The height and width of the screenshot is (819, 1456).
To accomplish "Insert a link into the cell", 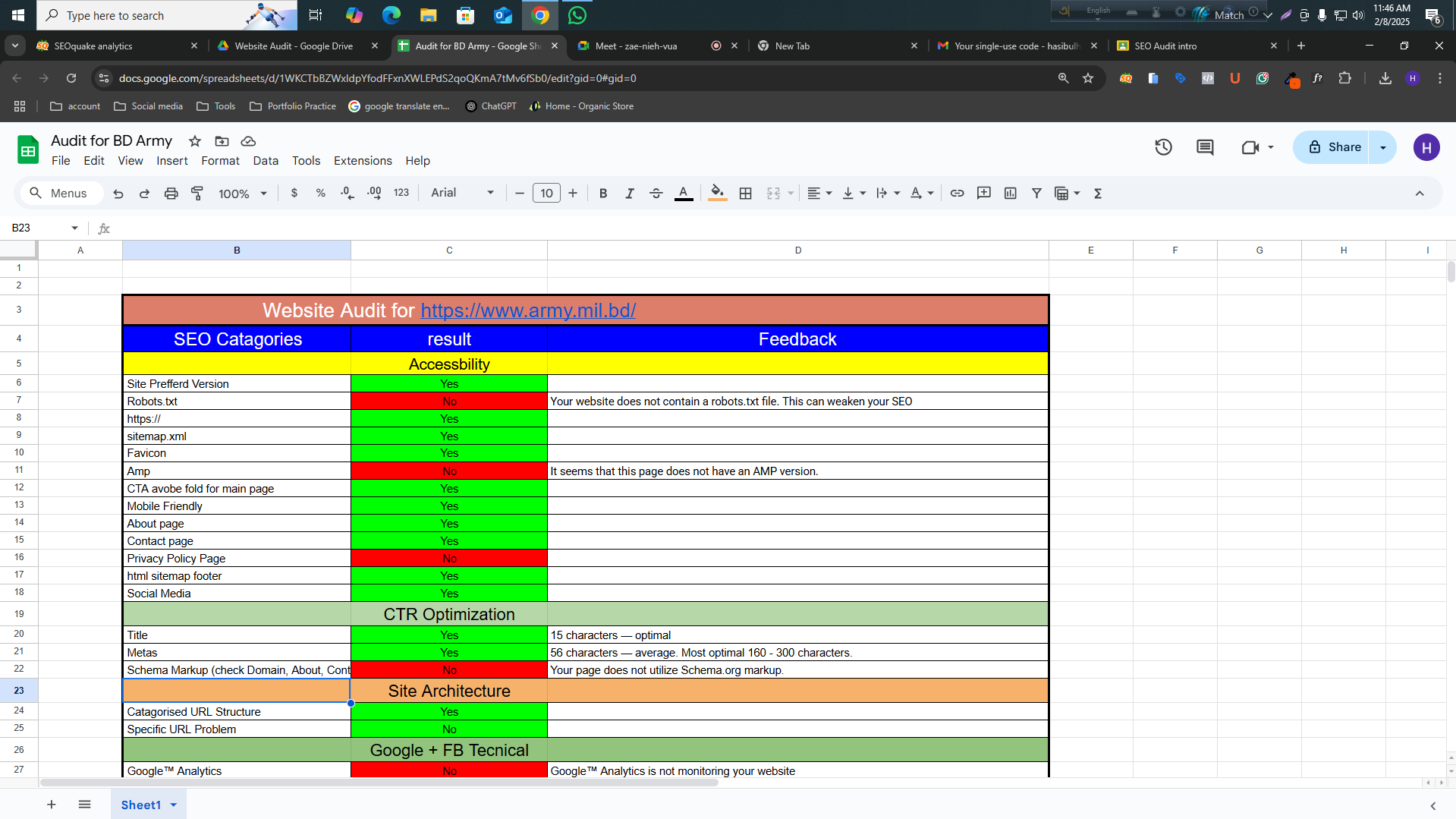I will (957, 193).
